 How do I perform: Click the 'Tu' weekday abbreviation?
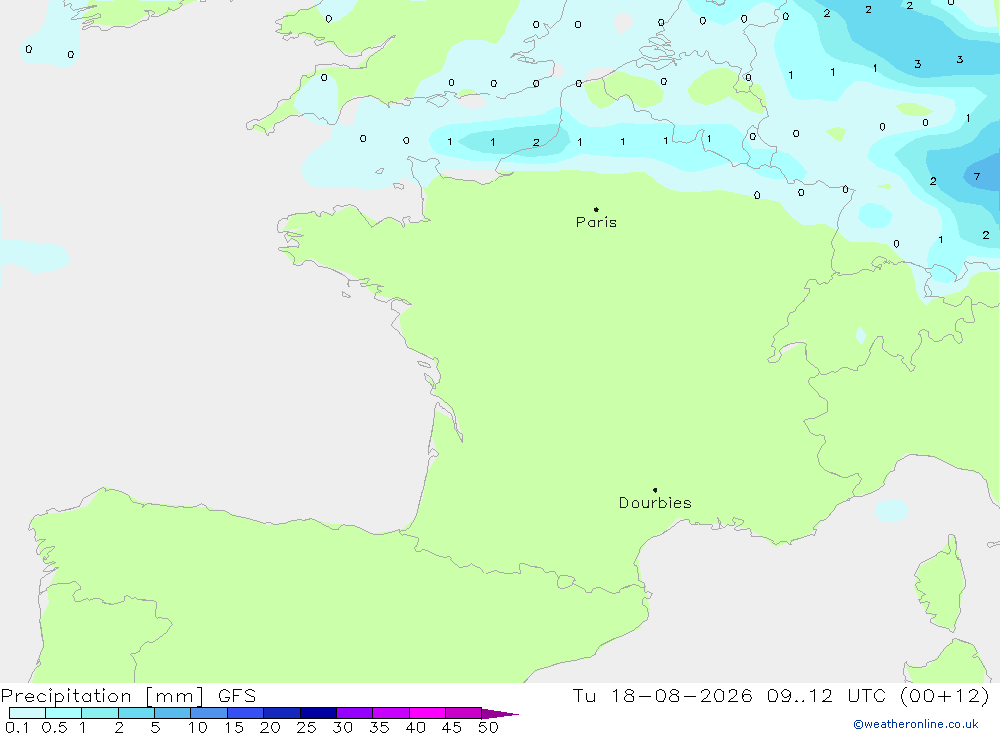[x=584, y=695]
